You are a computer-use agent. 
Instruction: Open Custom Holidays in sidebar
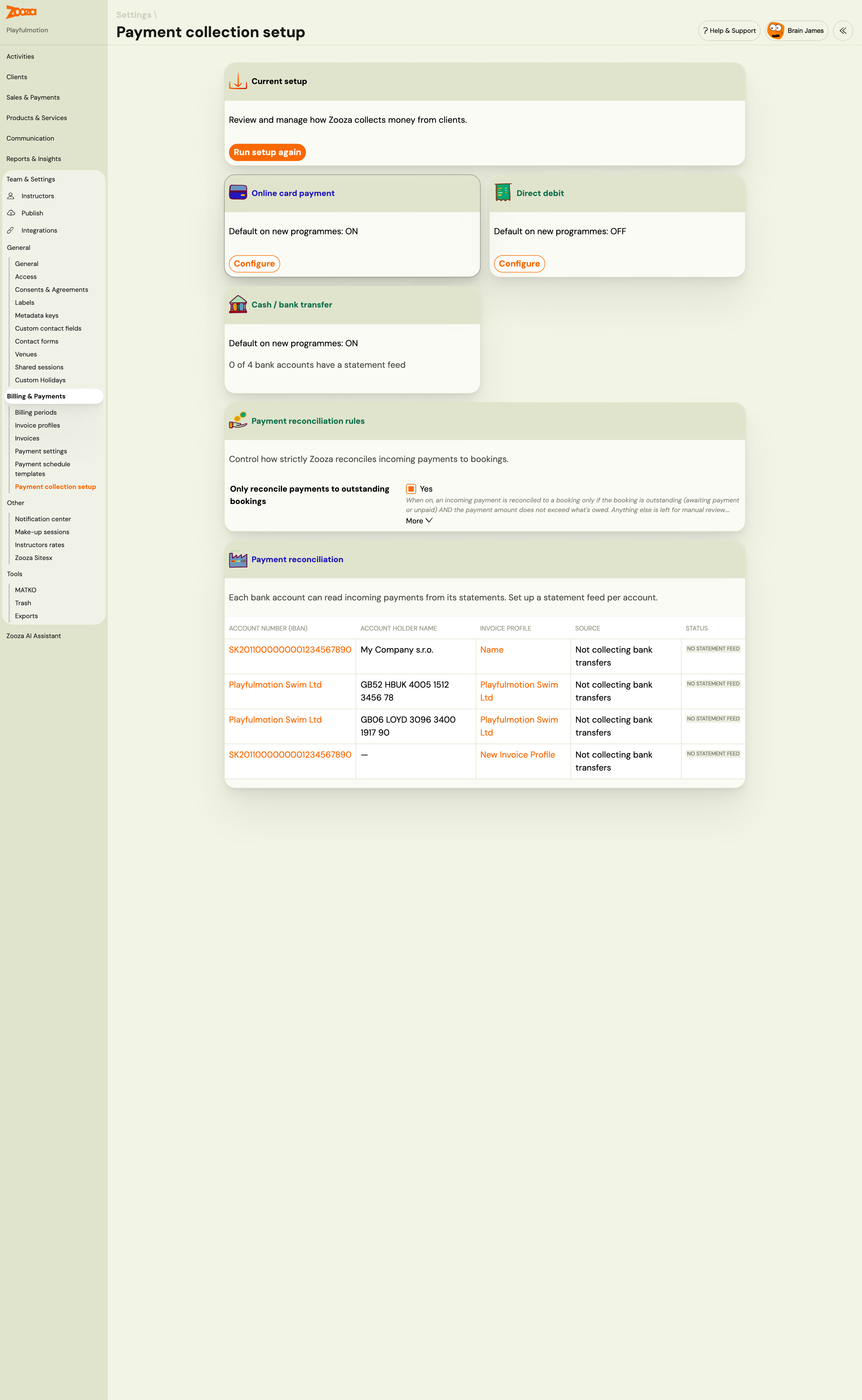40,380
